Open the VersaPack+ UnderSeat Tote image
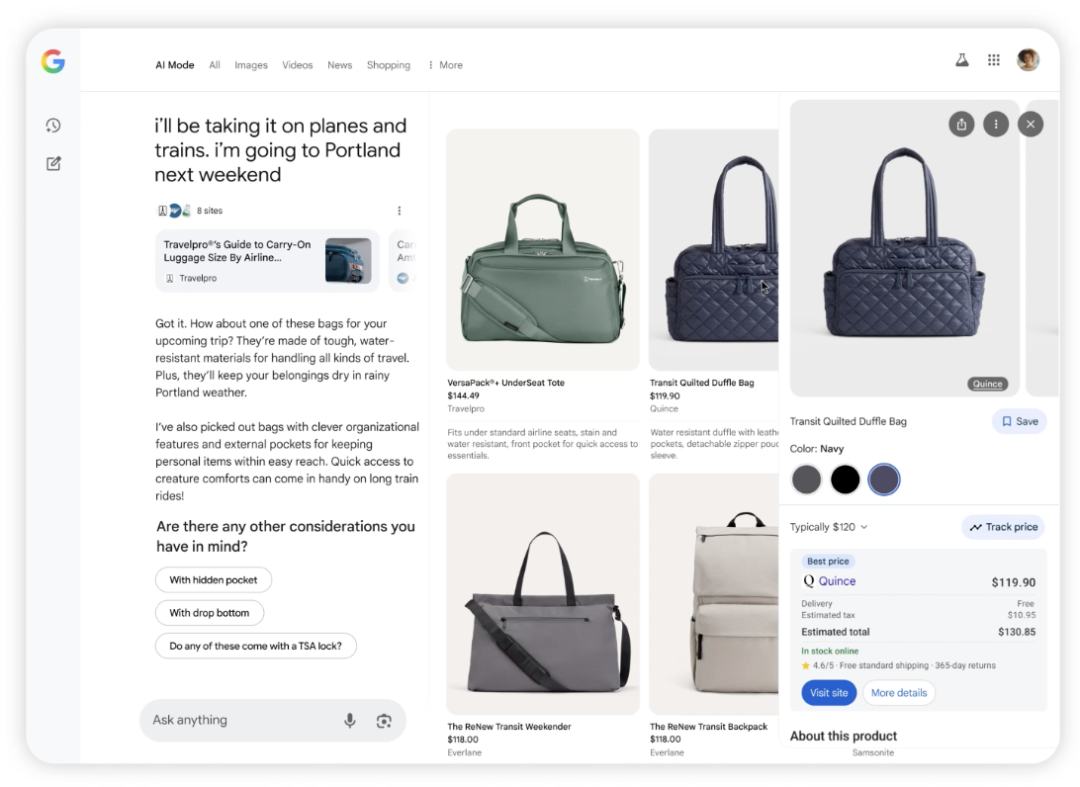Image resolution: width=1080 pixels, height=787 pixels. pos(543,250)
